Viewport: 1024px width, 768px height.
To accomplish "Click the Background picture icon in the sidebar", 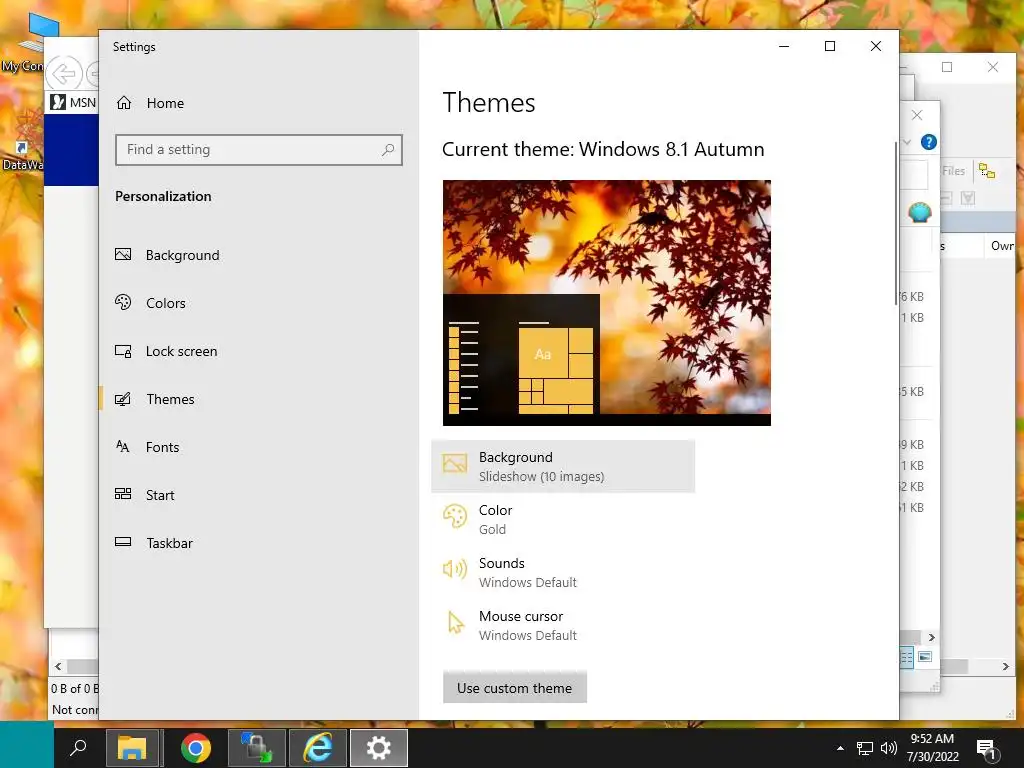I will [x=123, y=255].
